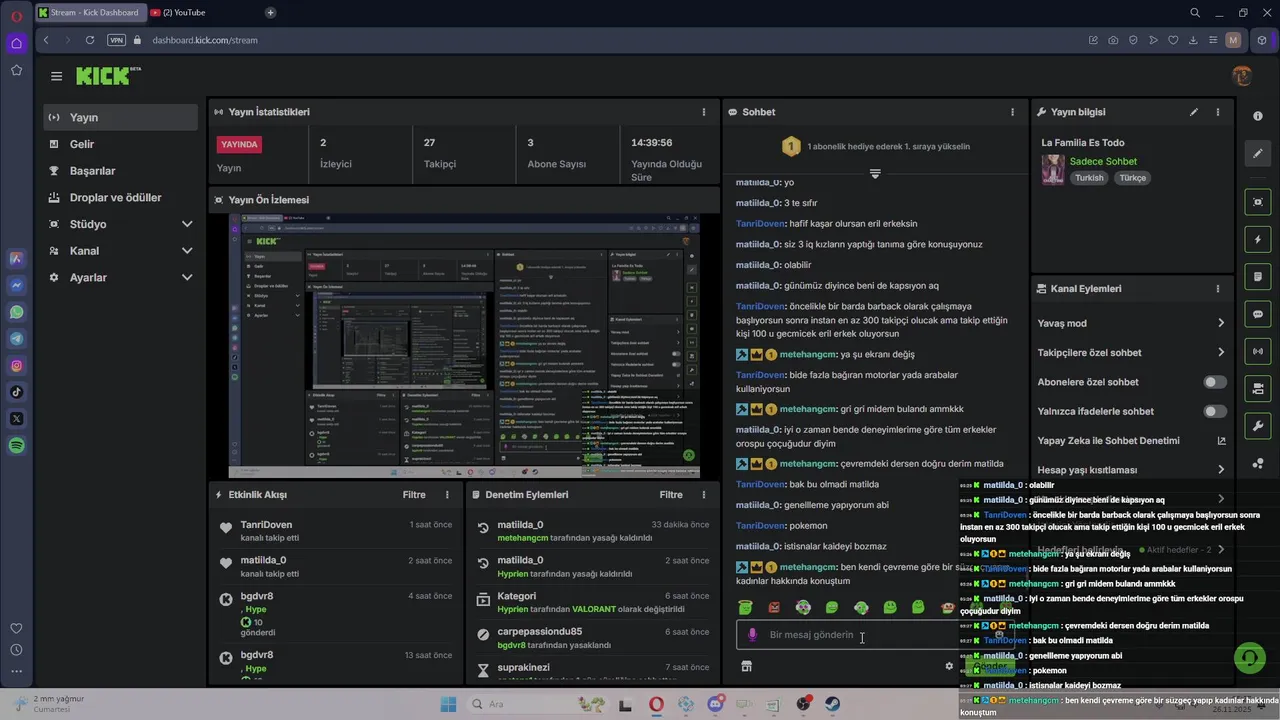The height and width of the screenshot is (720, 1280).
Task: Open a new browser tab with plus button
Action: pos(270,13)
